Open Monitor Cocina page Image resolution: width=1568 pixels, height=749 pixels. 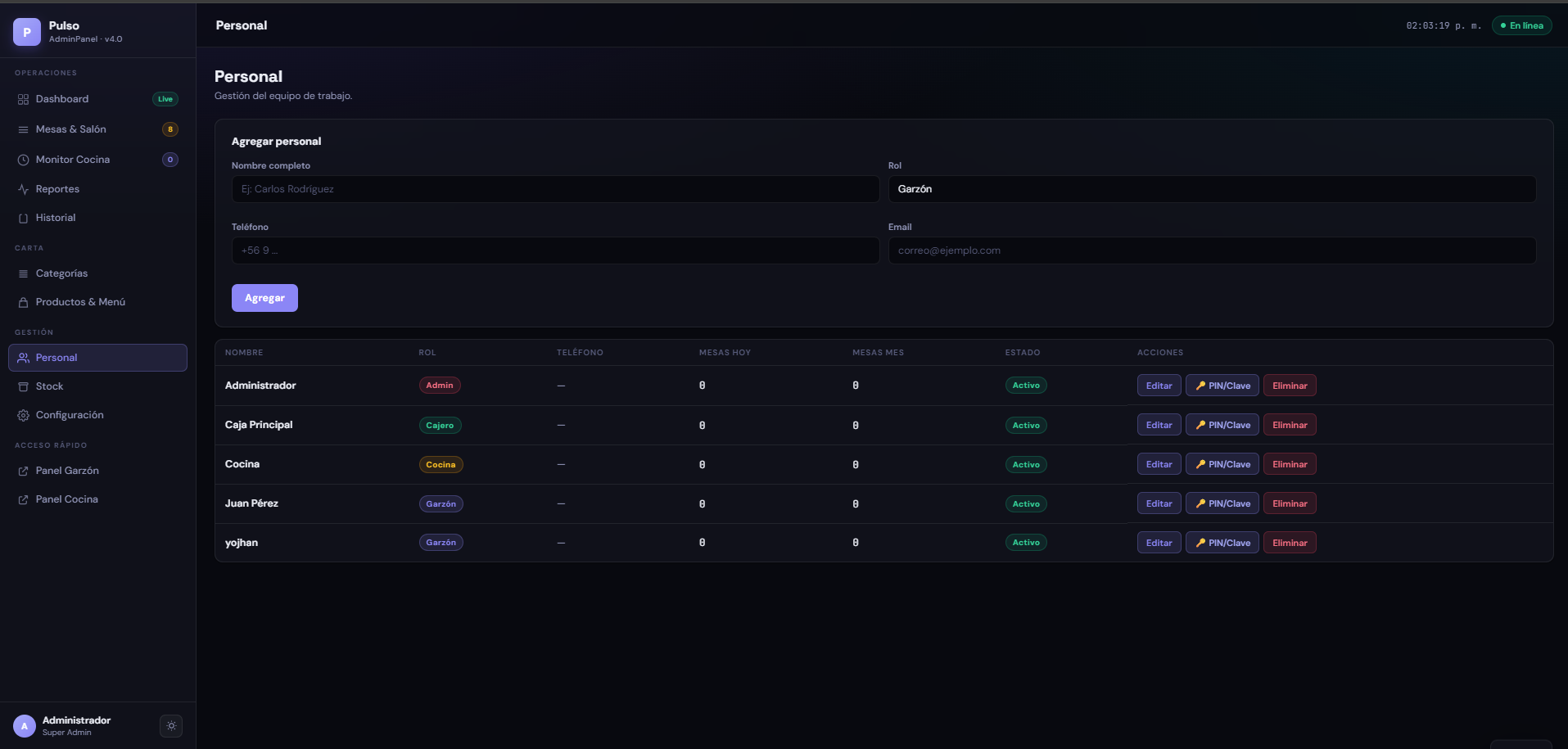coord(97,160)
